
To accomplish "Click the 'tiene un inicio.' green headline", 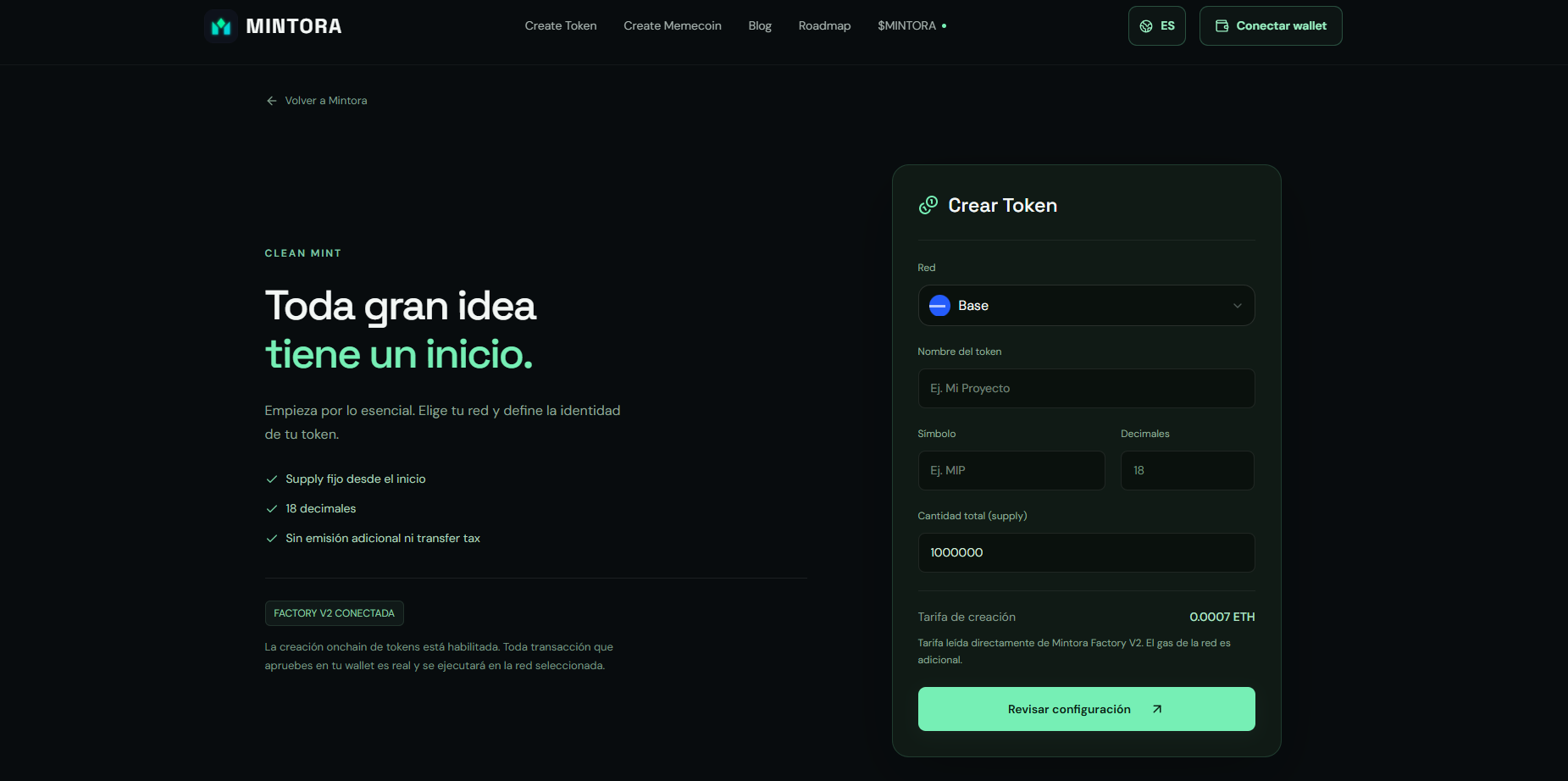I will click(399, 354).
